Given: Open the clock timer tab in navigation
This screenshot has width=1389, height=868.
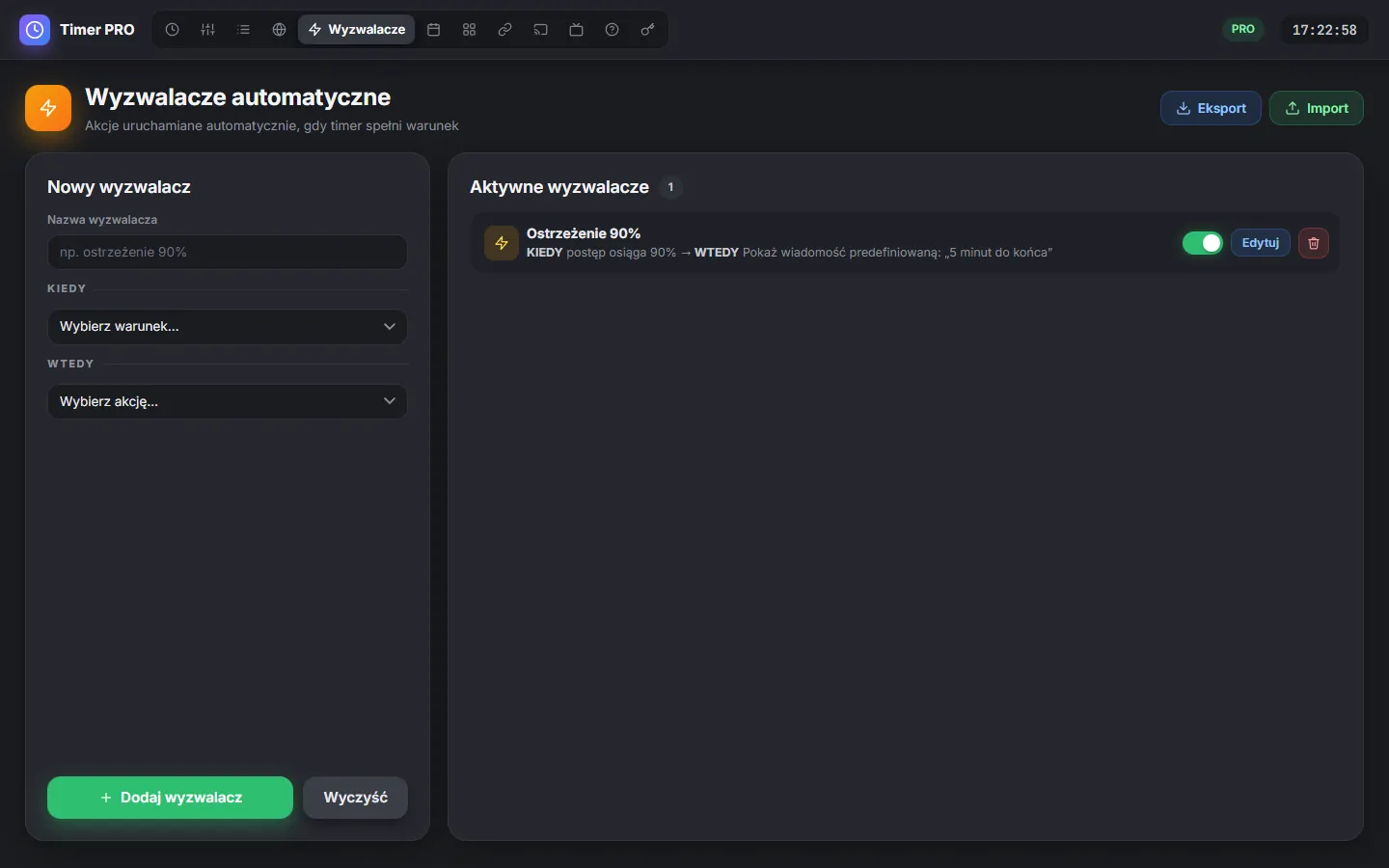Looking at the screenshot, I should coord(172,30).
